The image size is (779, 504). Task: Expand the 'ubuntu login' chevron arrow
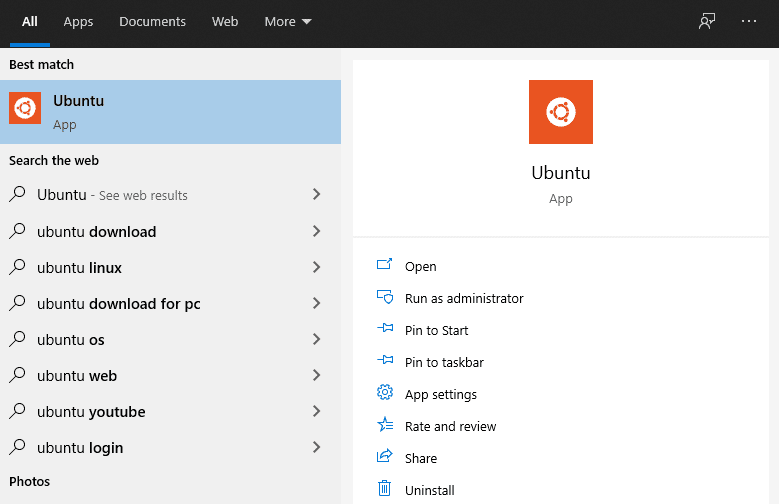point(316,447)
